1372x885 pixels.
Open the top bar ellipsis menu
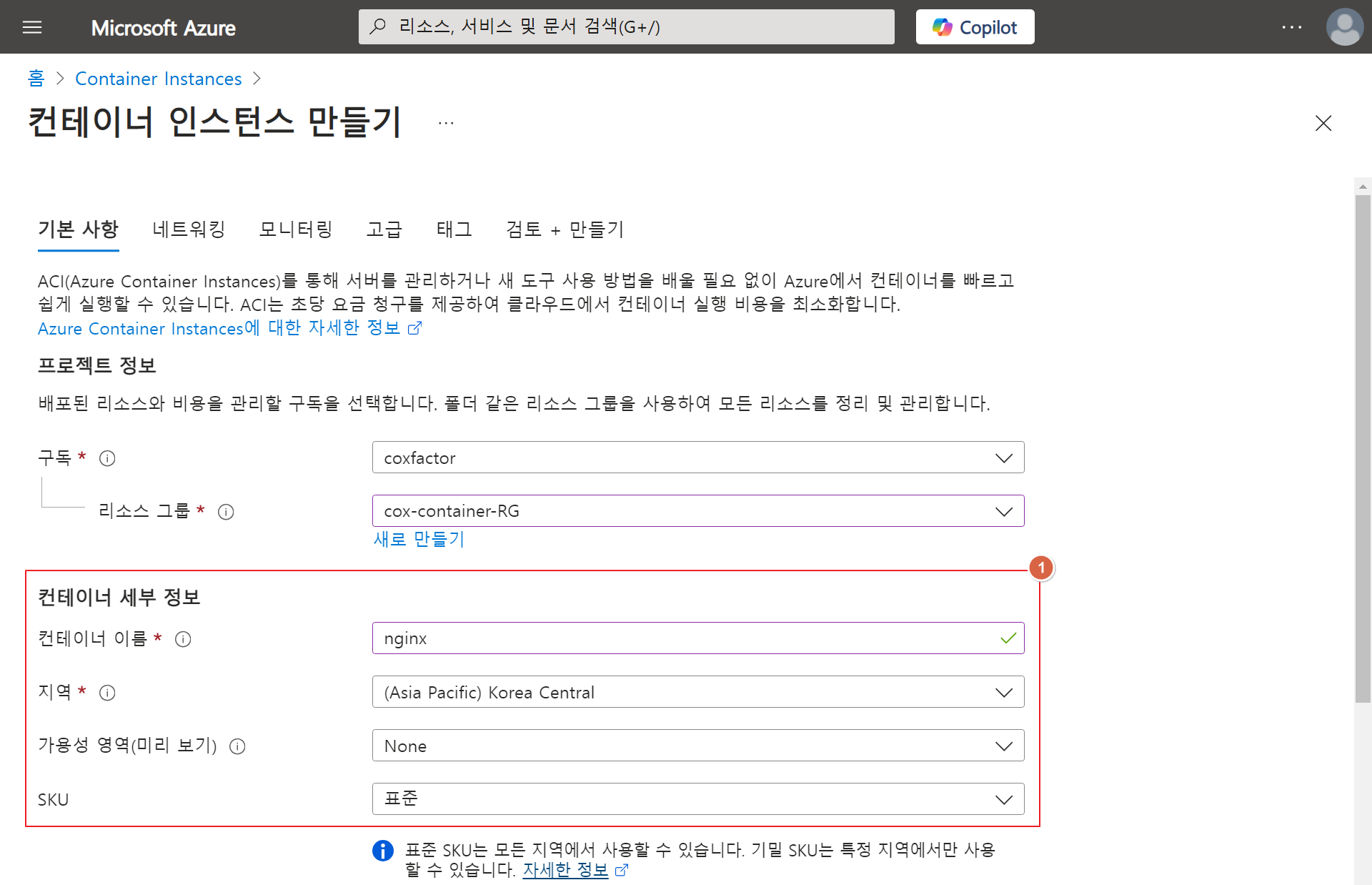pos(1291,27)
